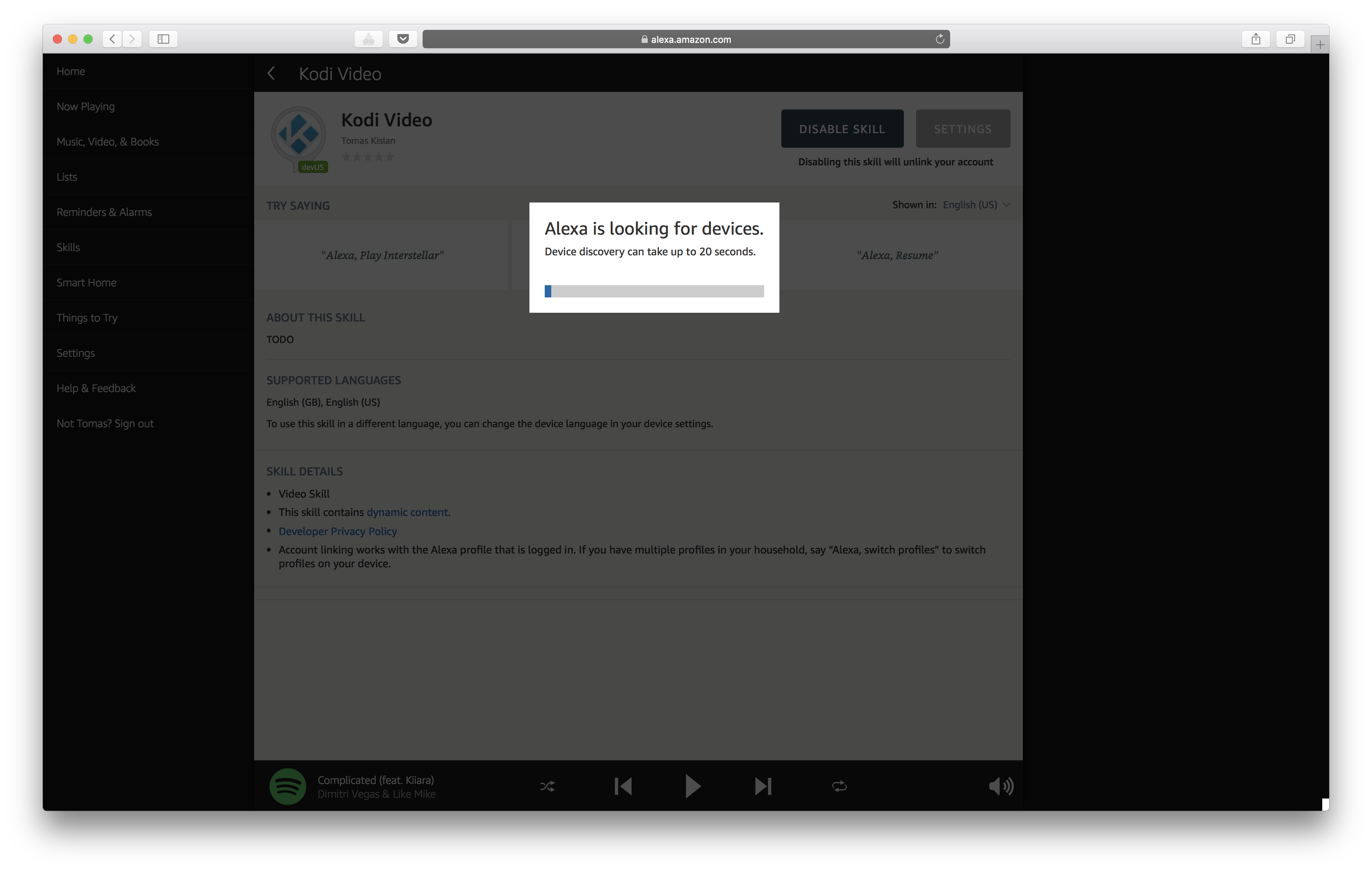Click the TODO text under About This Skill
This screenshot has width=1372, height=872.
pyautogui.click(x=280, y=340)
